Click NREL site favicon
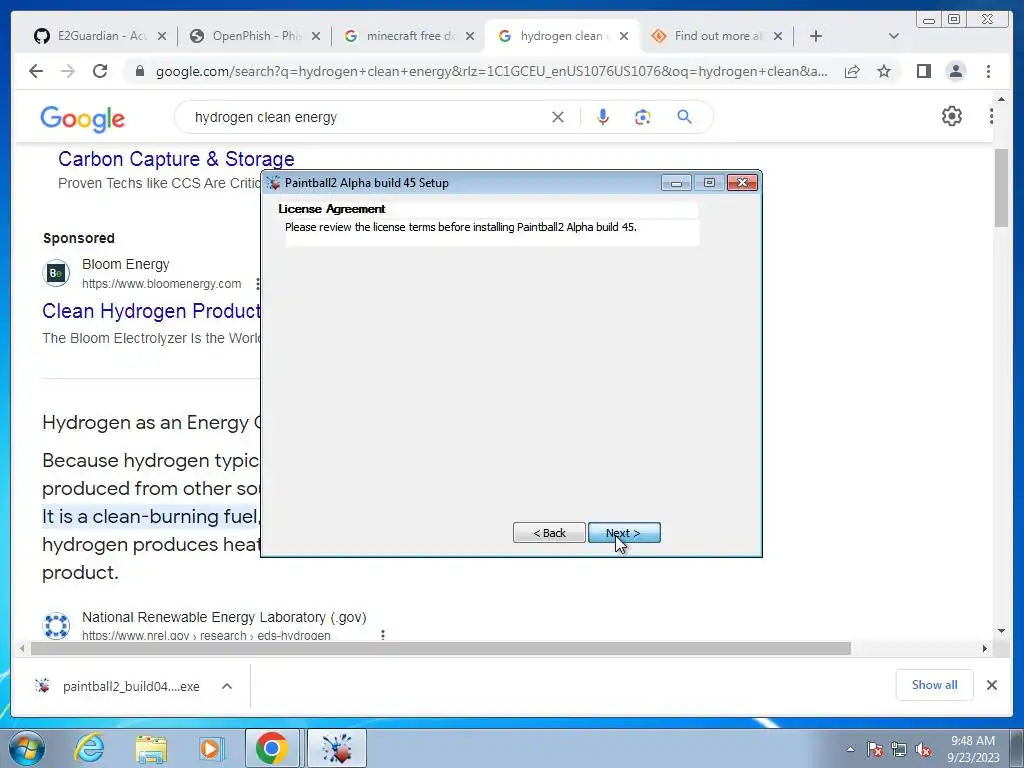 (x=56, y=626)
